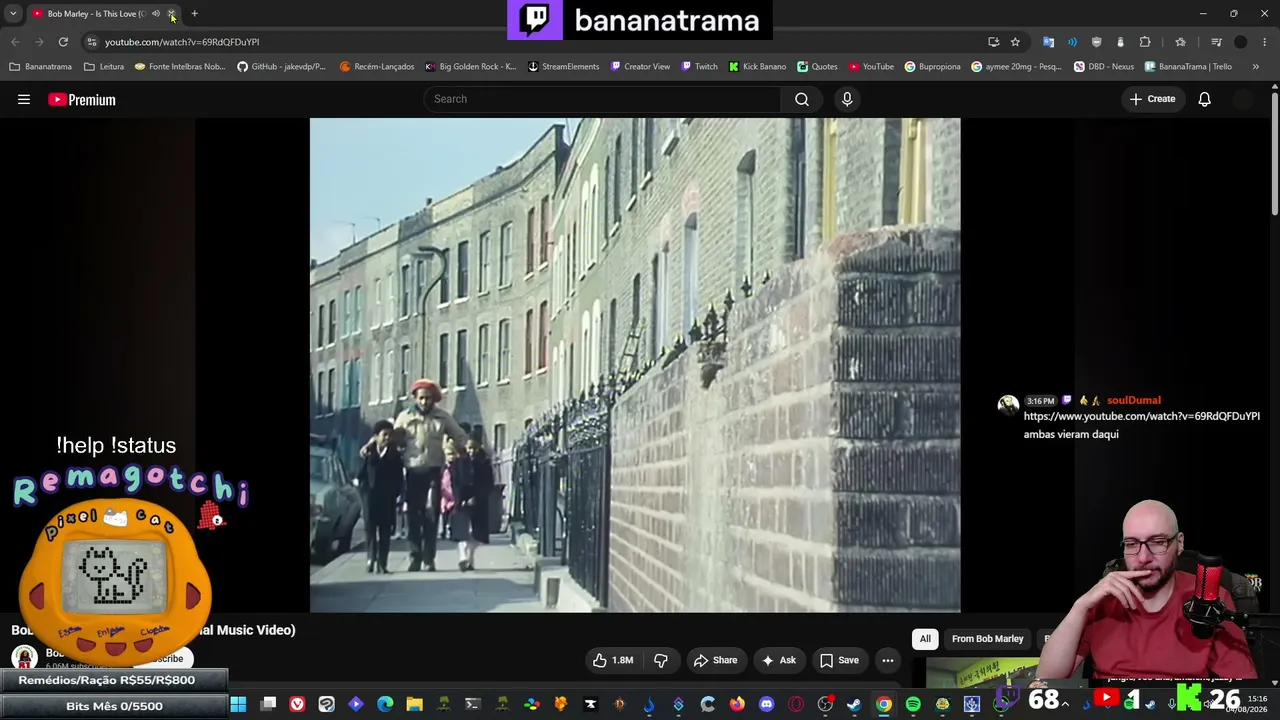Open the tab search dropdown arrow
1280x720 pixels.
(13, 14)
